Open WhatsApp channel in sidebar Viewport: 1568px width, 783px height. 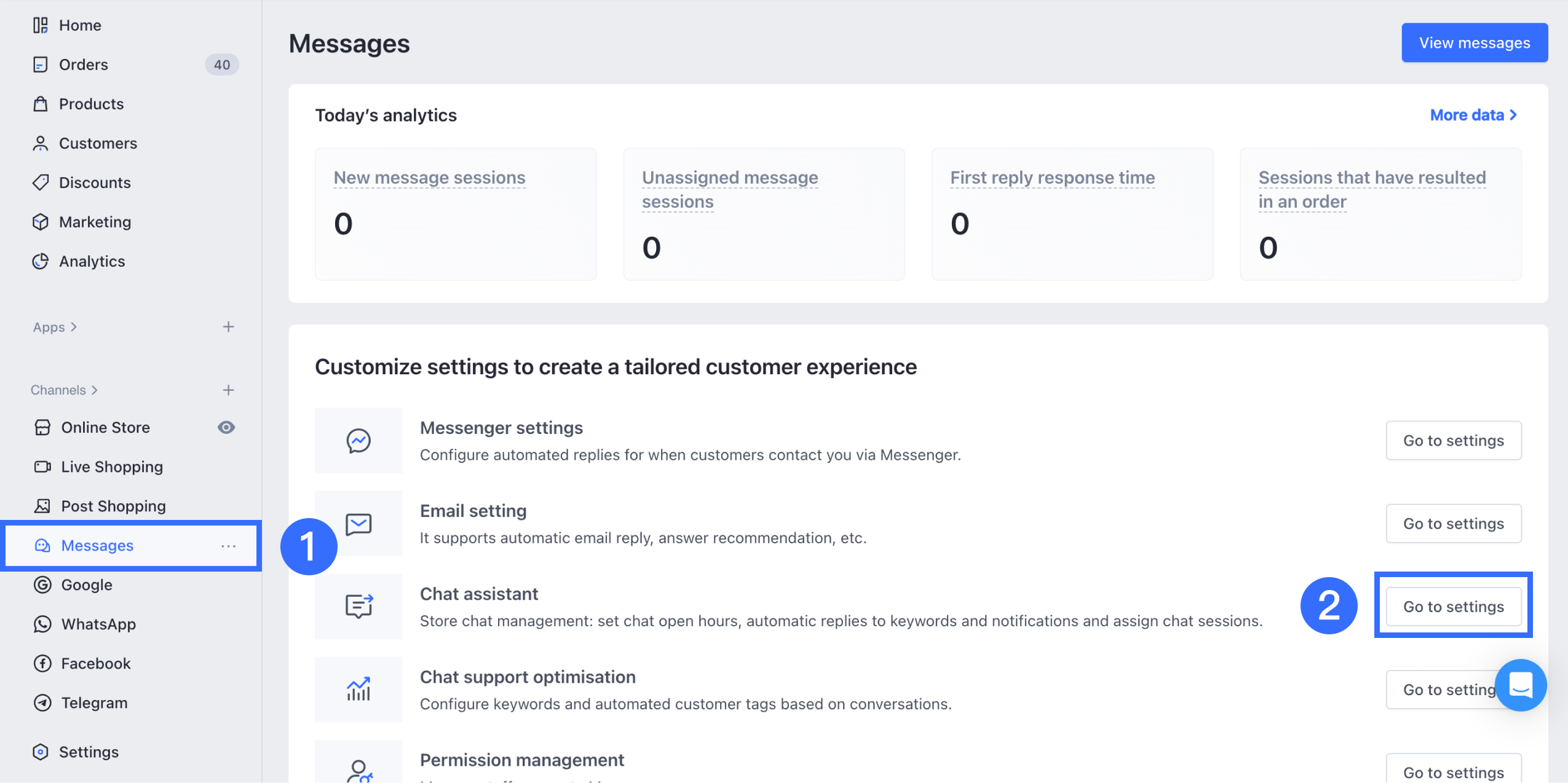(98, 624)
